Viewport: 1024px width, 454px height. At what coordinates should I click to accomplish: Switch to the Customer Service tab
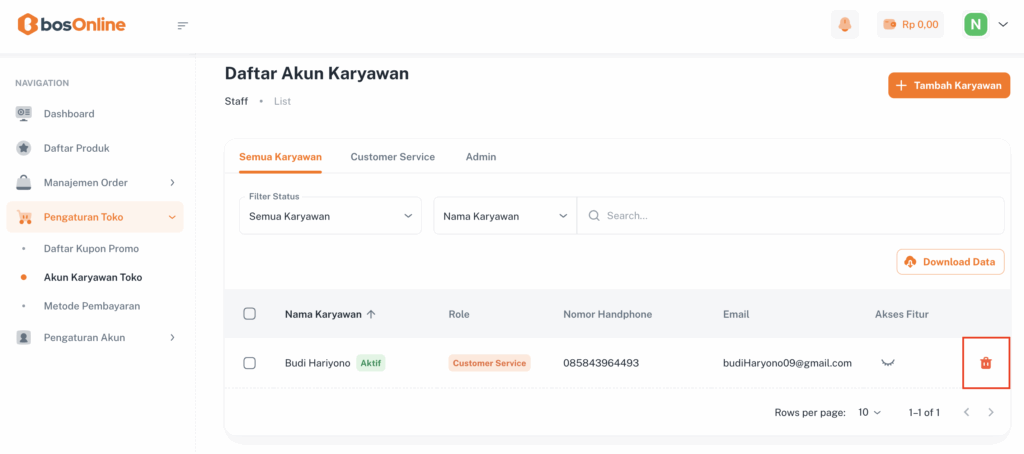[392, 157]
